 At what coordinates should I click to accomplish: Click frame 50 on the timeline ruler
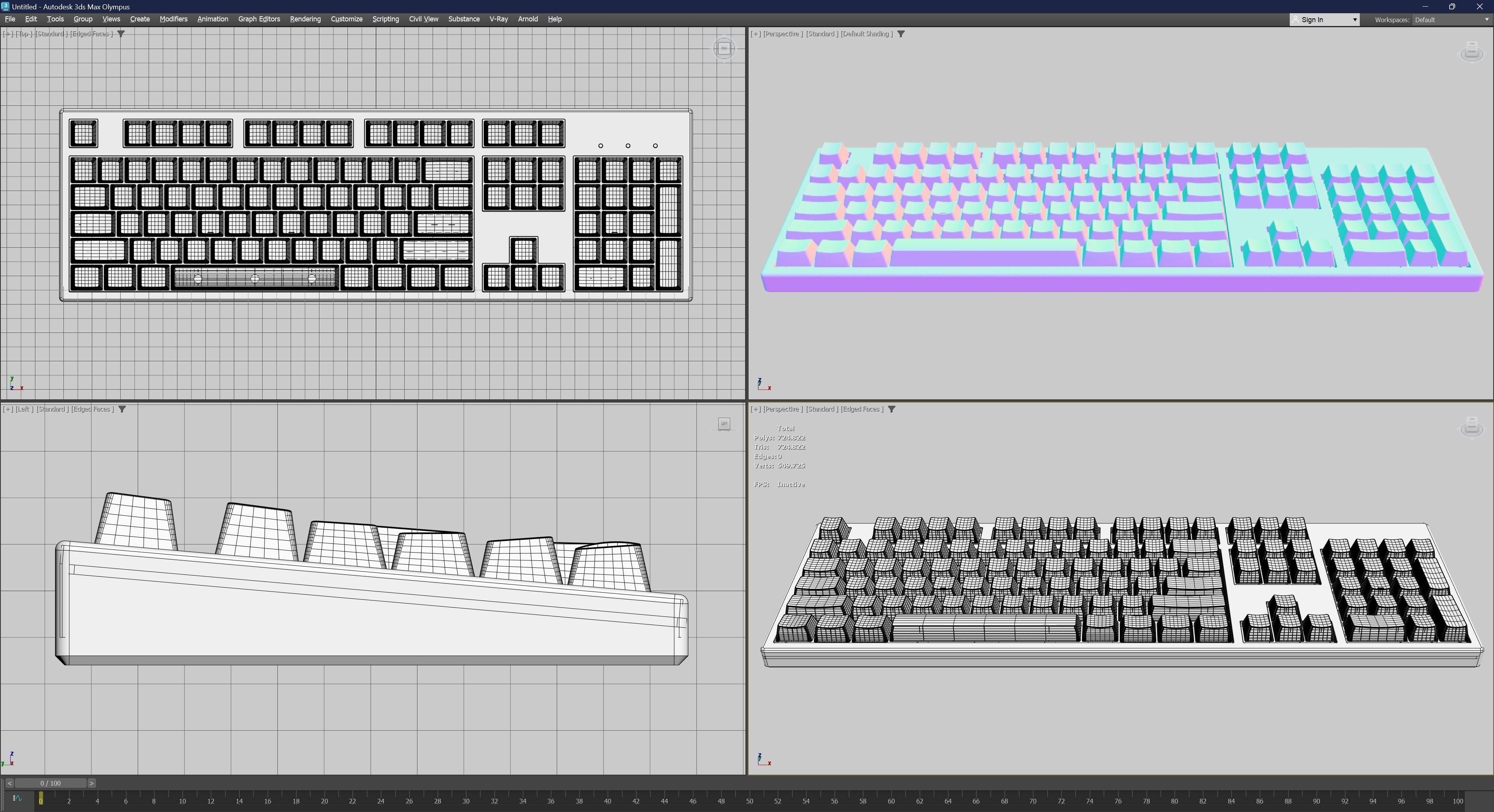coord(749,801)
